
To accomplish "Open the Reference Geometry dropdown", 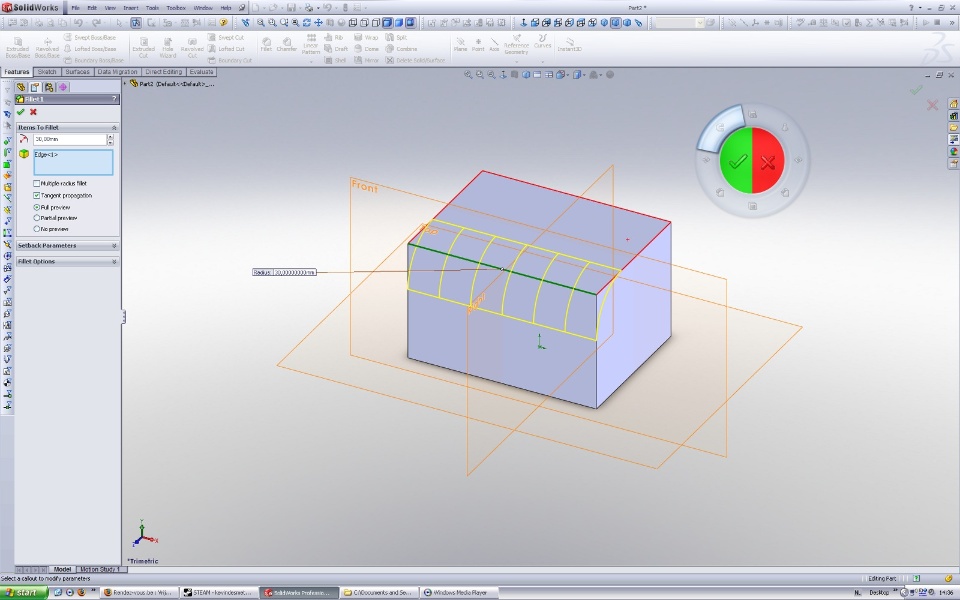I will 516,61.
